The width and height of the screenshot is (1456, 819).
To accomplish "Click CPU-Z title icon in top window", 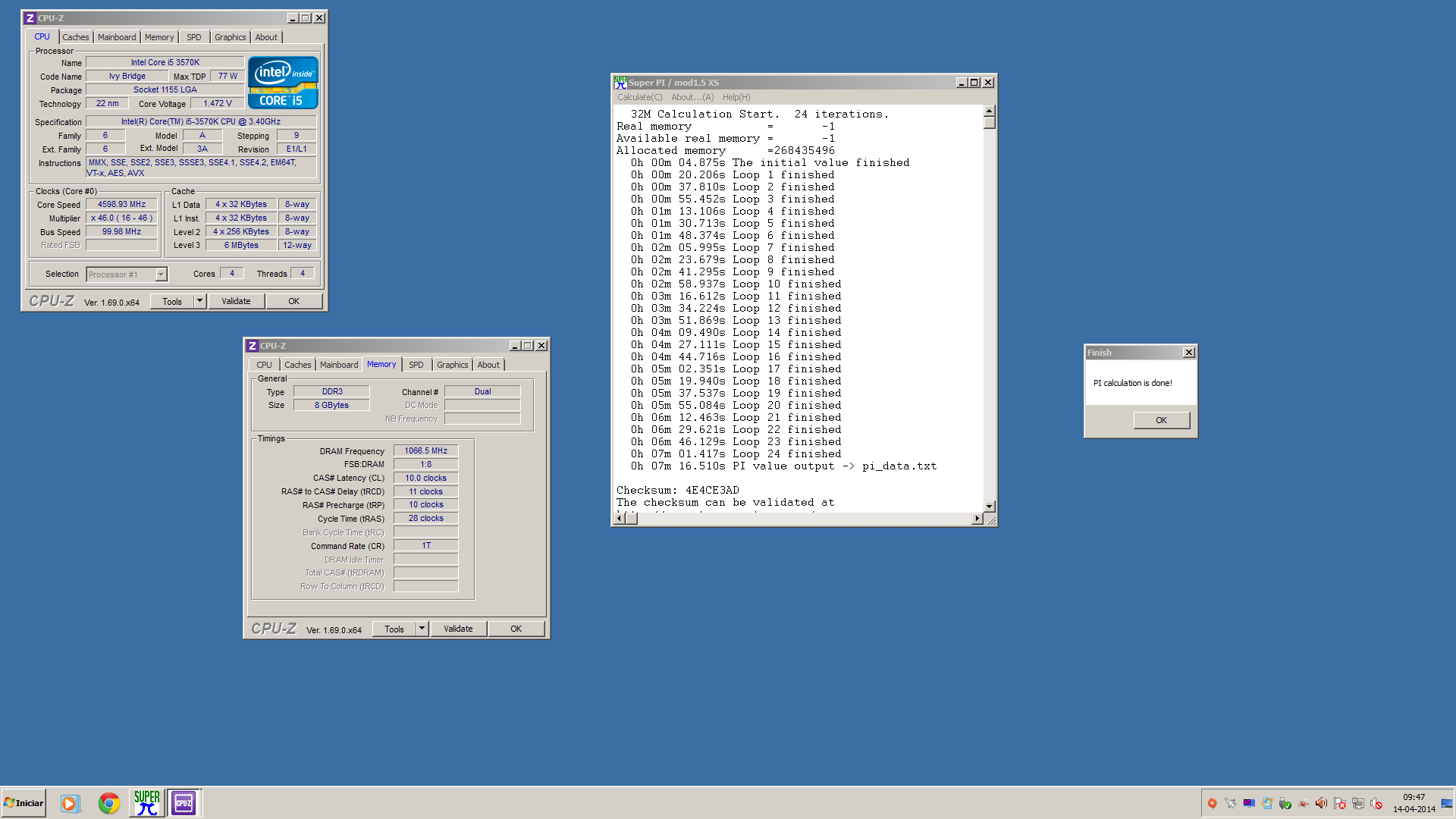I will 30,18.
